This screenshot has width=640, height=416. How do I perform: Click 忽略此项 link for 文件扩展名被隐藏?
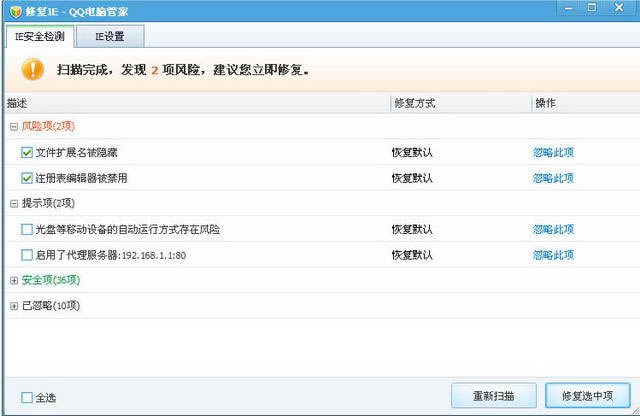click(553, 153)
